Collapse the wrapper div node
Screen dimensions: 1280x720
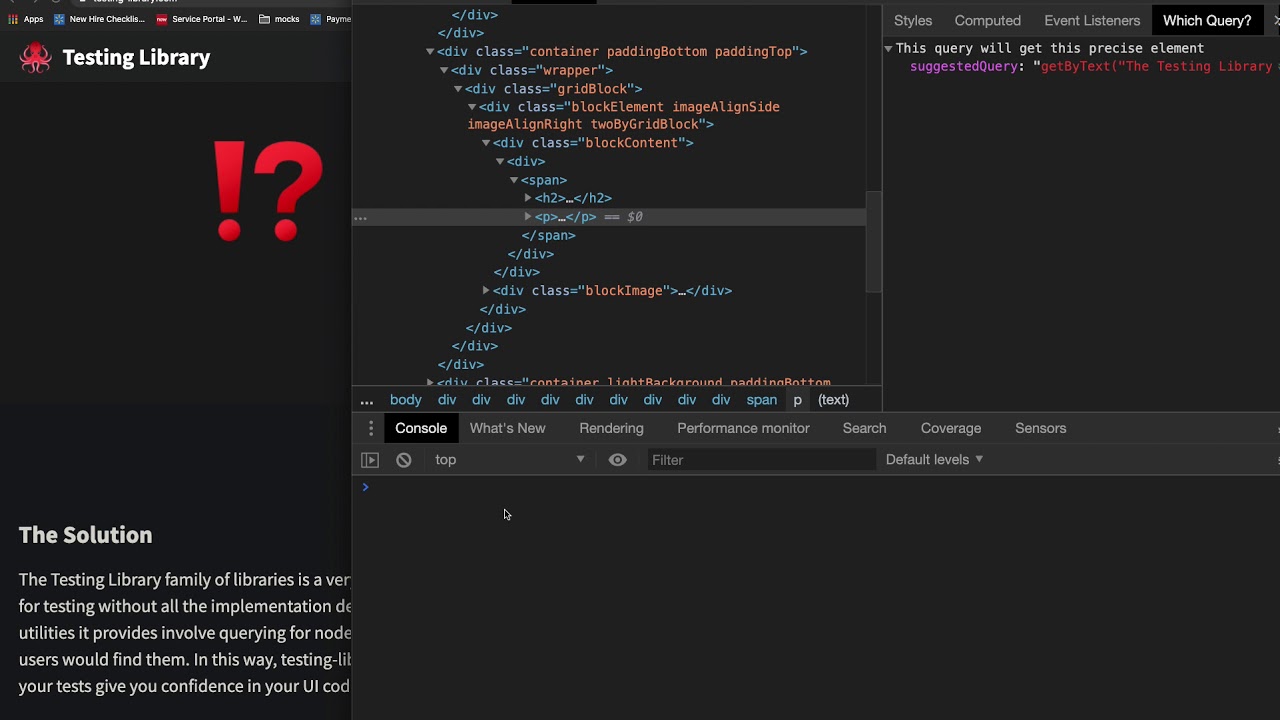[444, 70]
